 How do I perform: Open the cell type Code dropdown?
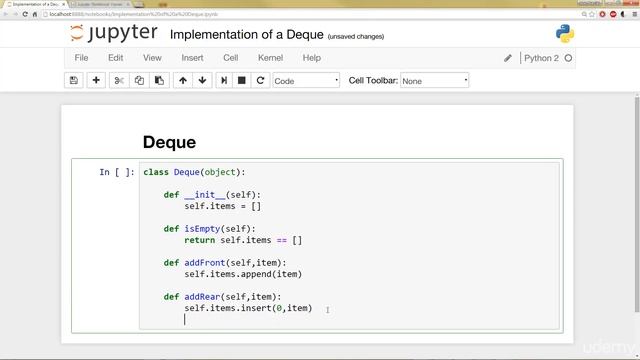point(306,81)
